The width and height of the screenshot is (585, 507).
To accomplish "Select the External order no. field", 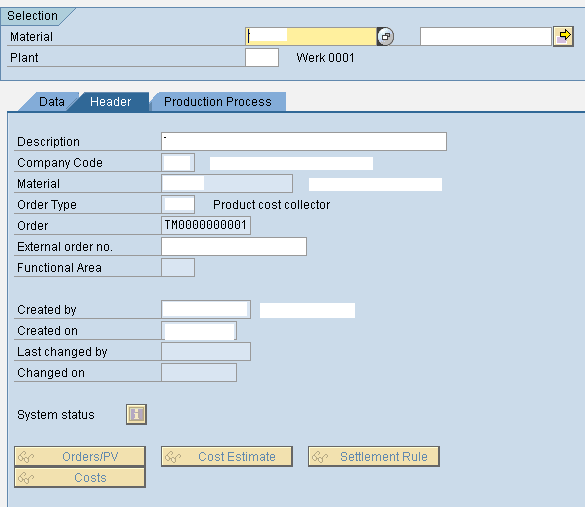I will 234,247.
